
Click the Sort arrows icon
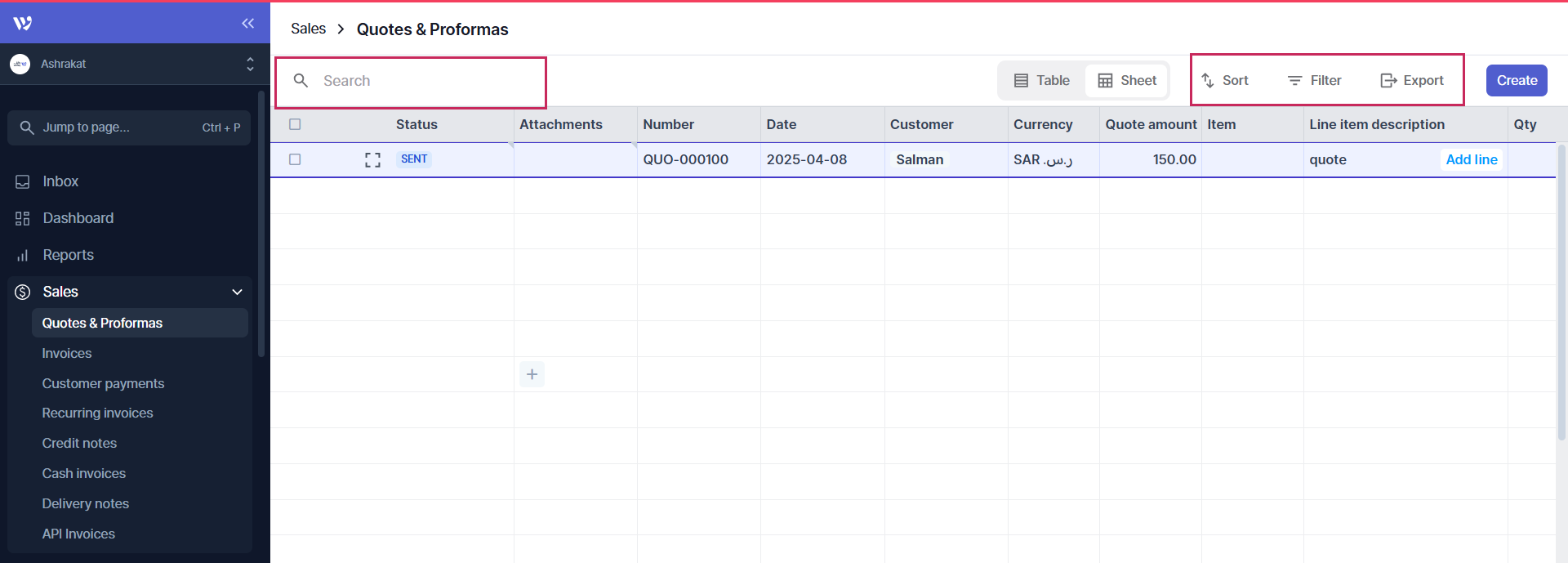click(x=1208, y=80)
